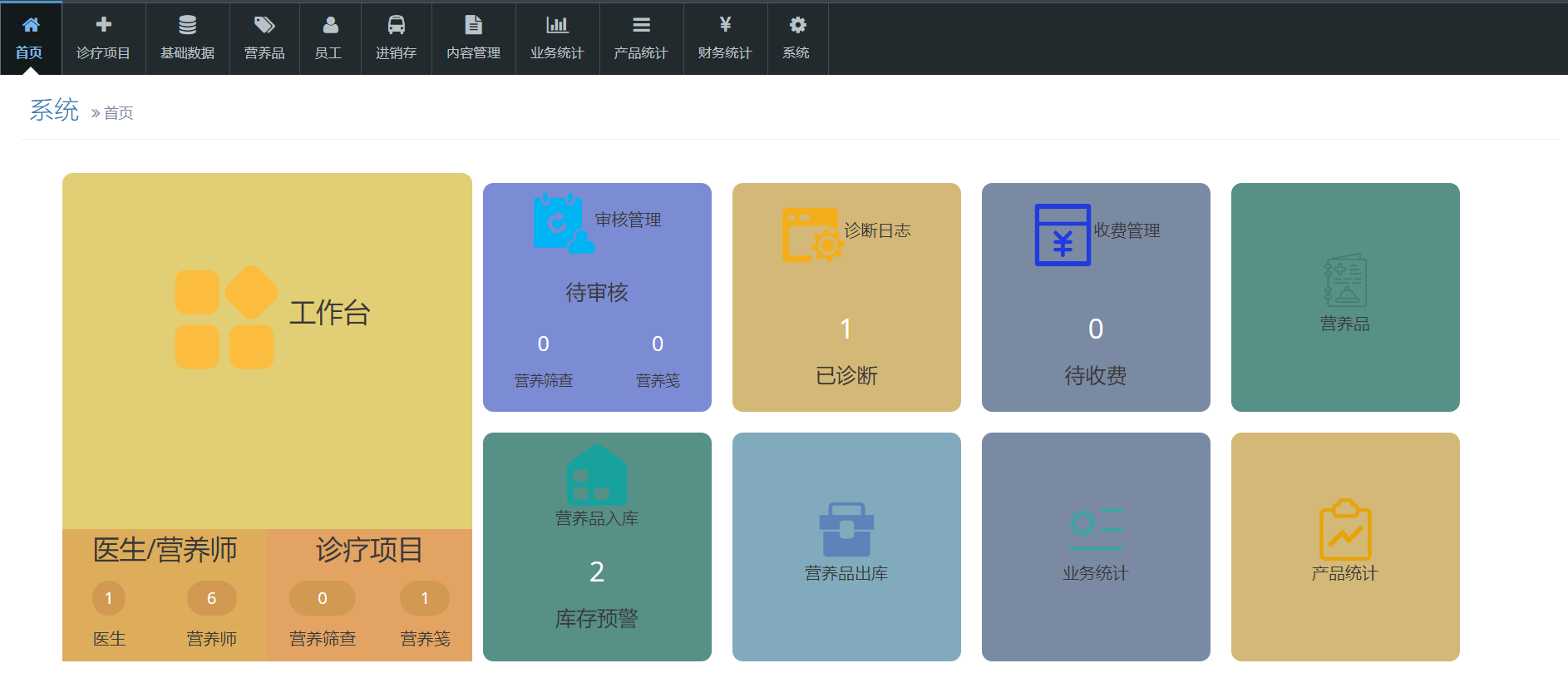Click the bus icon above 进销存
The width and height of the screenshot is (1568, 678).
point(397,24)
